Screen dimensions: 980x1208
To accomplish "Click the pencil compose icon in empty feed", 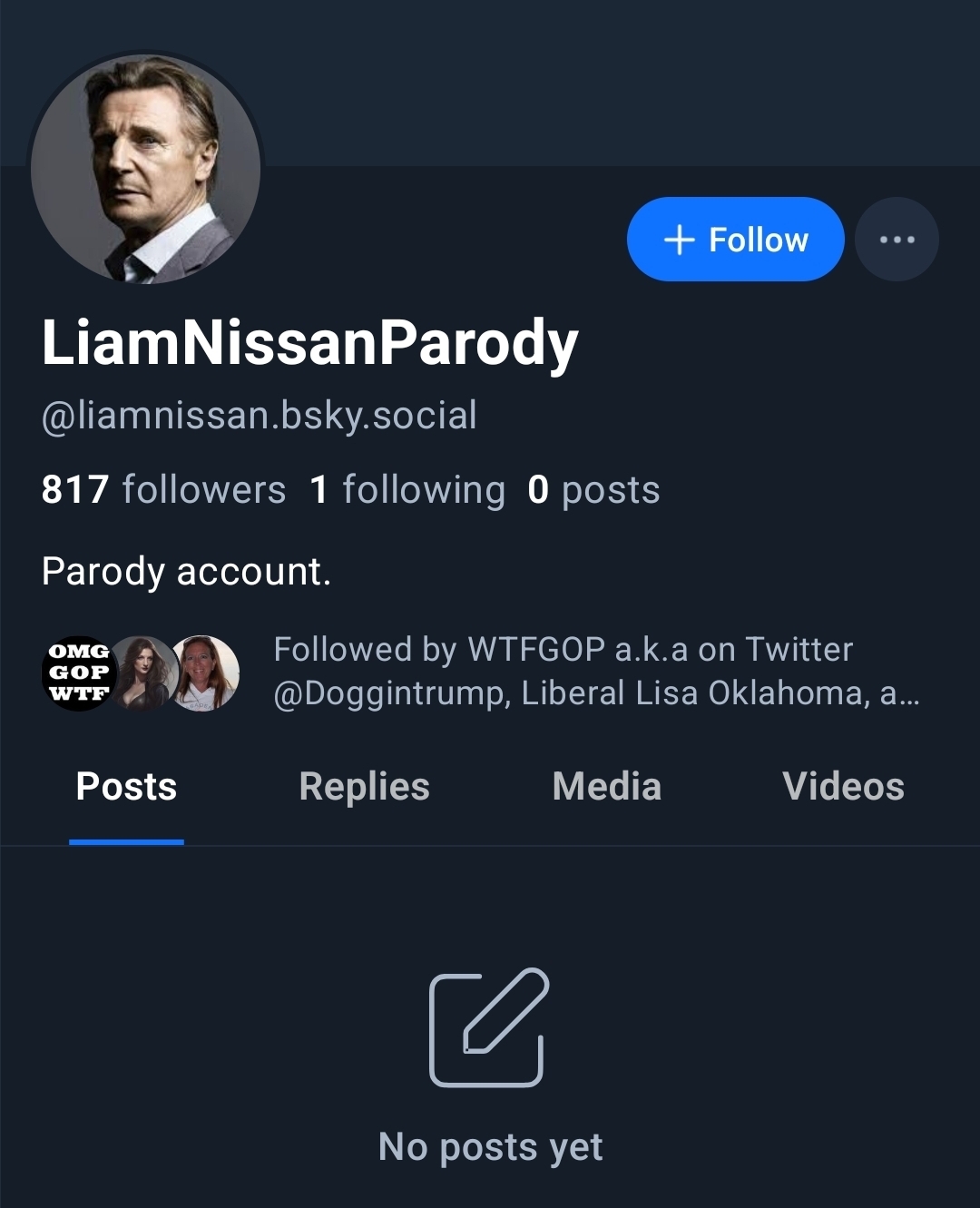I will tap(489, 1027).
